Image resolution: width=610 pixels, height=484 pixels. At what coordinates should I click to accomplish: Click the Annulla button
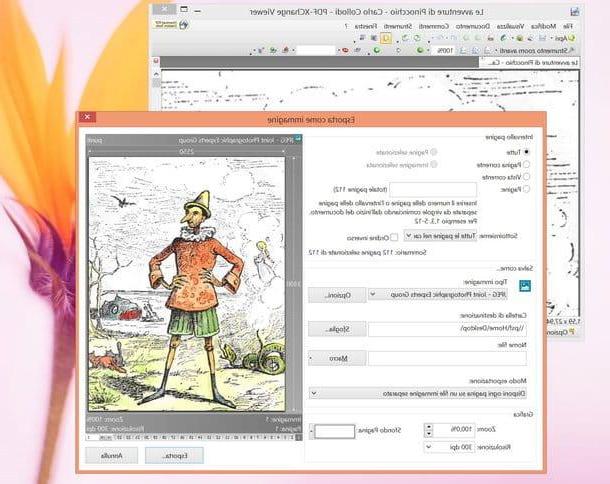tap(112, 455)
